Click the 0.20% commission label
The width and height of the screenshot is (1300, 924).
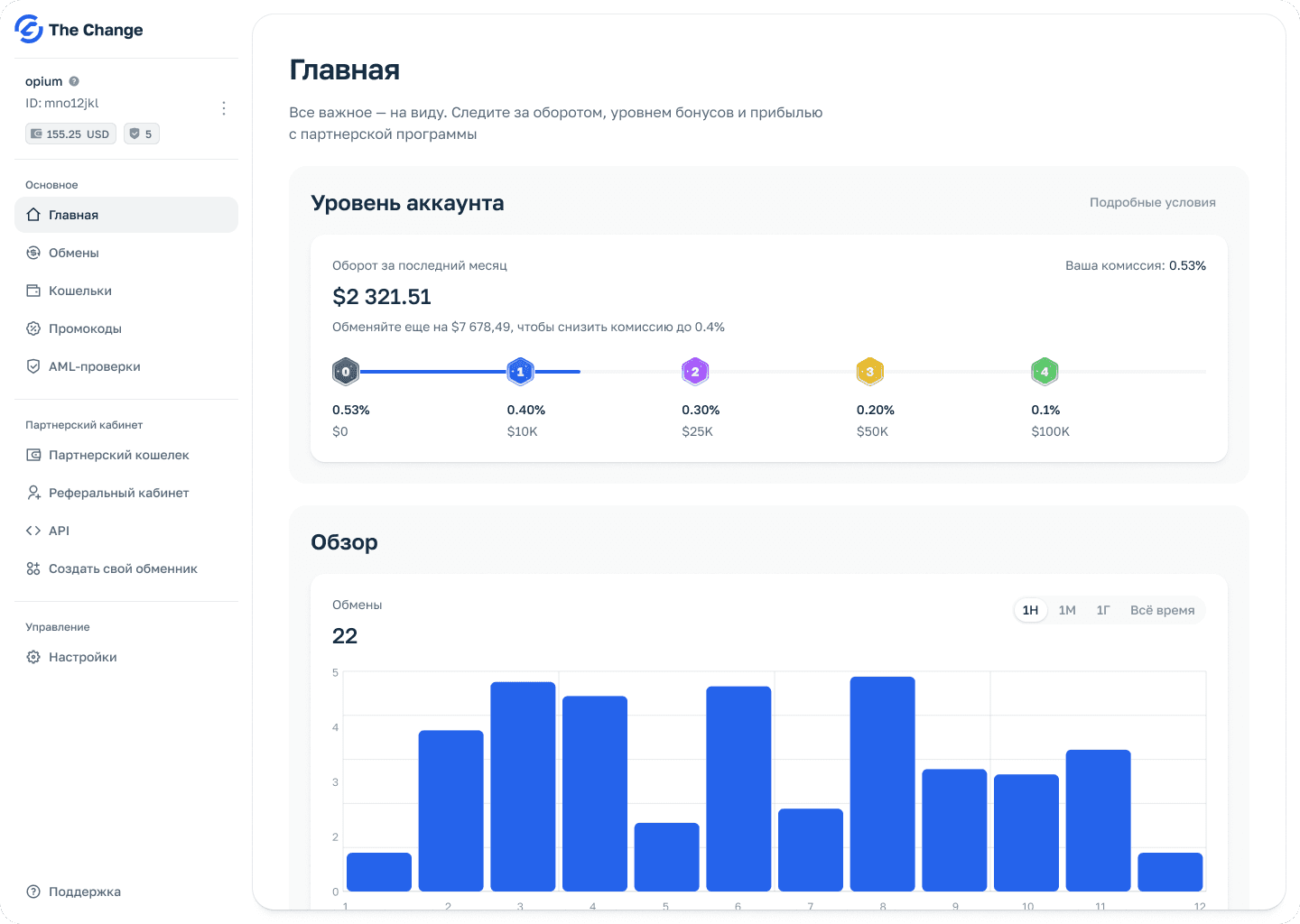pos(876,410)
